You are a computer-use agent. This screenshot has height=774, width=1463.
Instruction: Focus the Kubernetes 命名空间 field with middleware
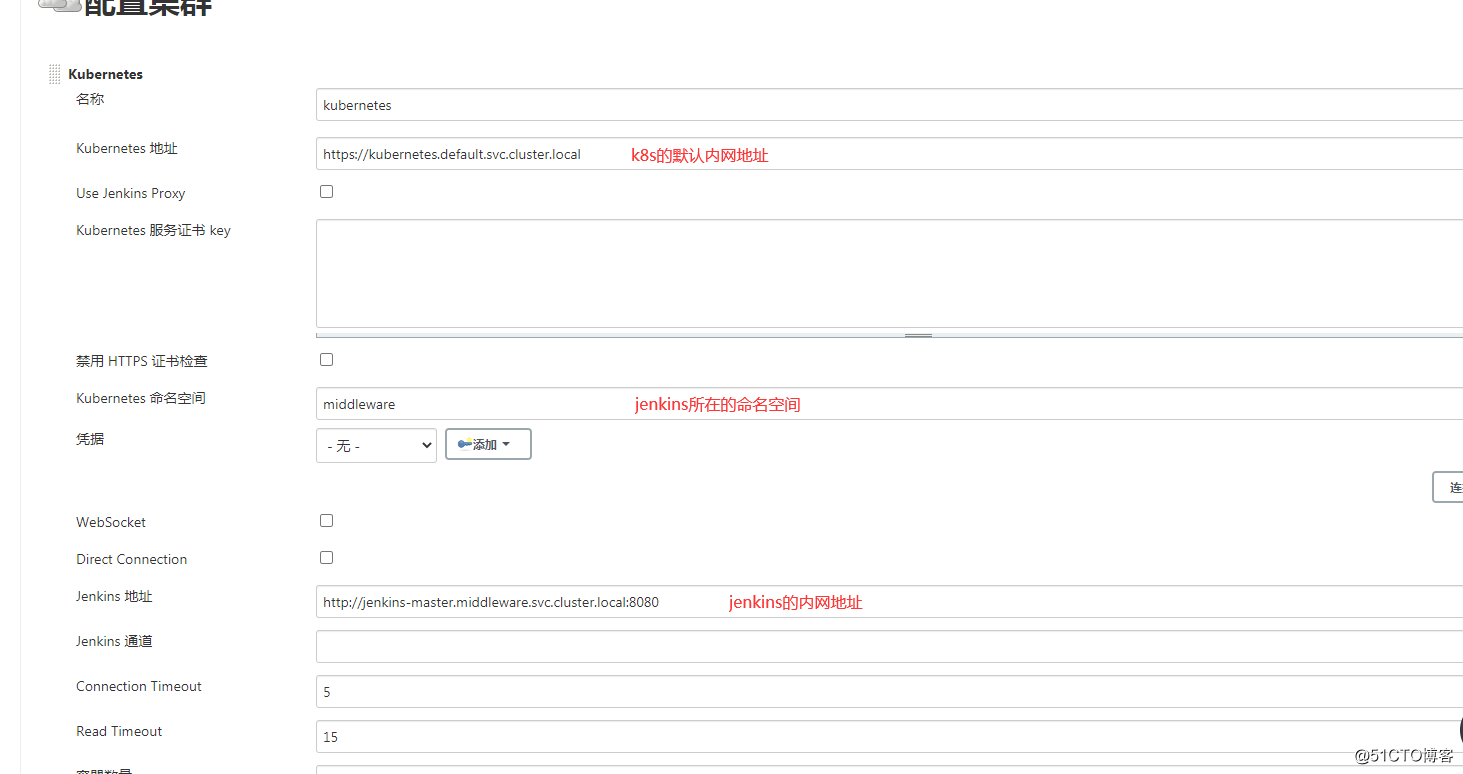point(889,404)
